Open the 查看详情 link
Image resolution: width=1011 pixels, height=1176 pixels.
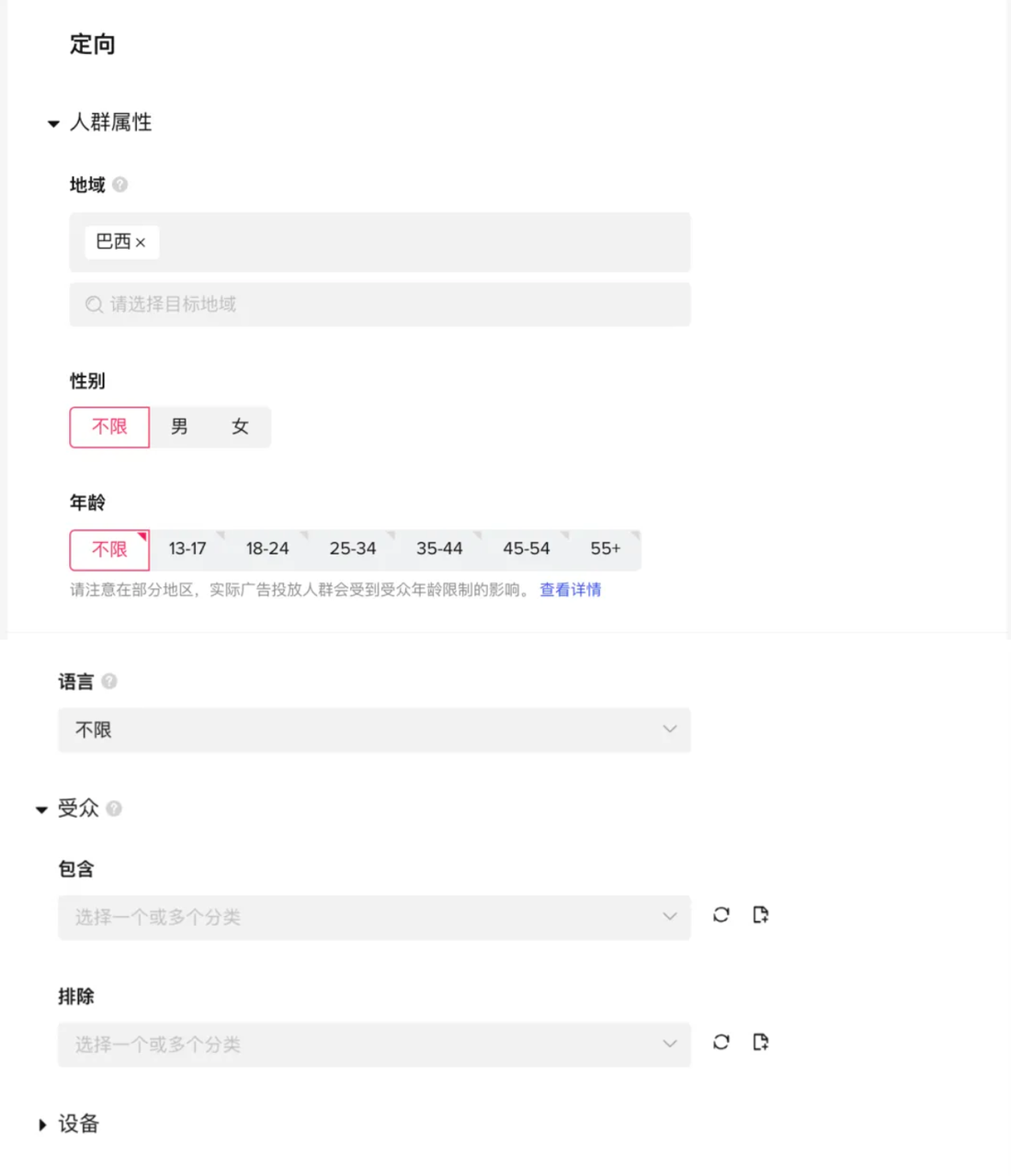pos(570,590)
